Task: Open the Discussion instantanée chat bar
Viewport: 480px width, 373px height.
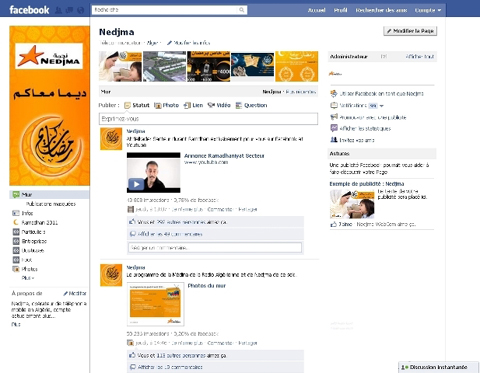Action: 438,367
